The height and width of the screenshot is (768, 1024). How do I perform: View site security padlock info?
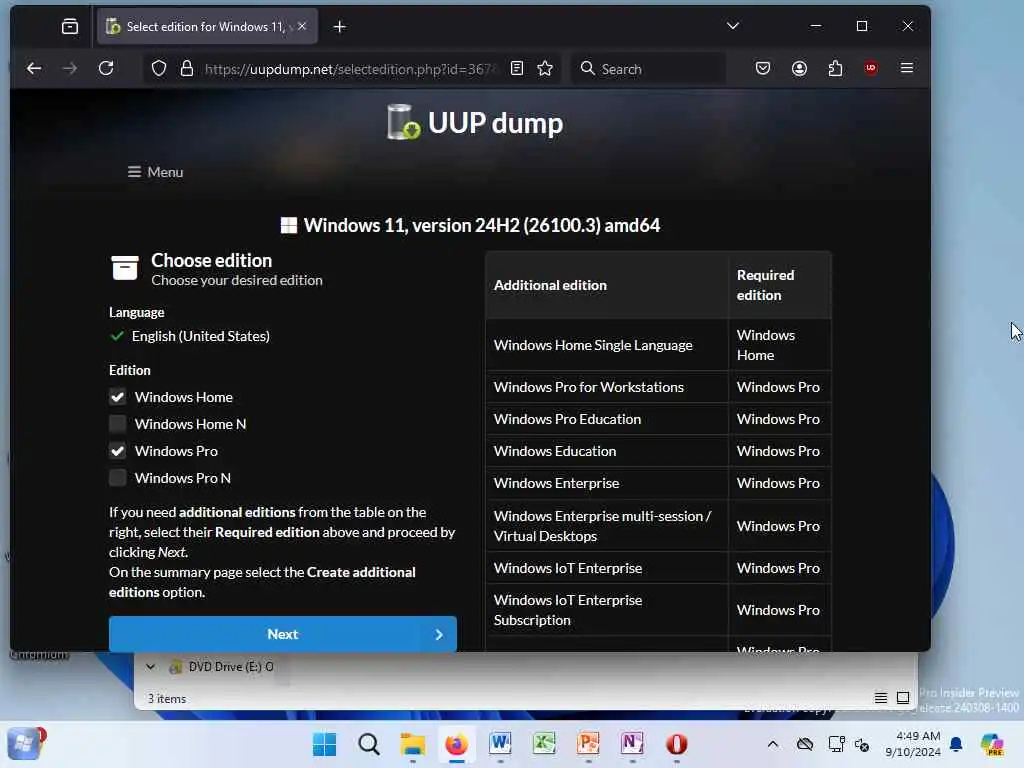coord(187,68)
